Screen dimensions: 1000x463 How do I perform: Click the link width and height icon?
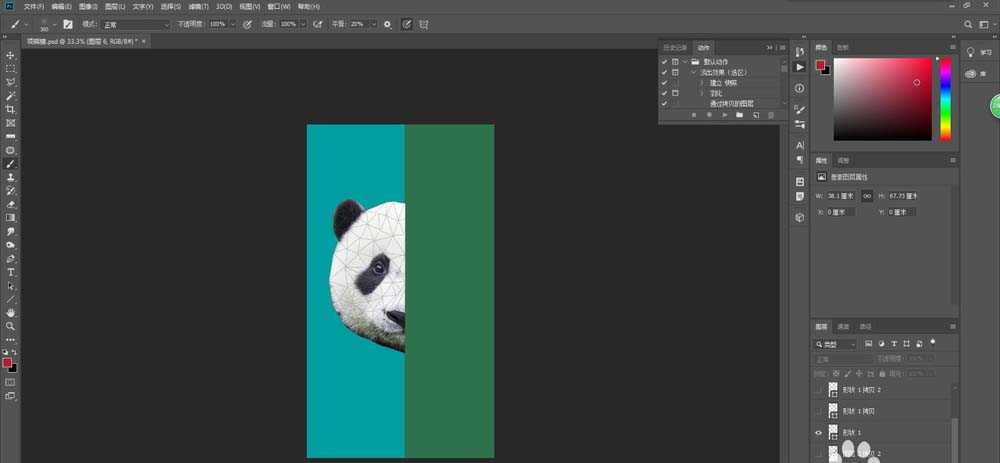(x=867, y=196)
